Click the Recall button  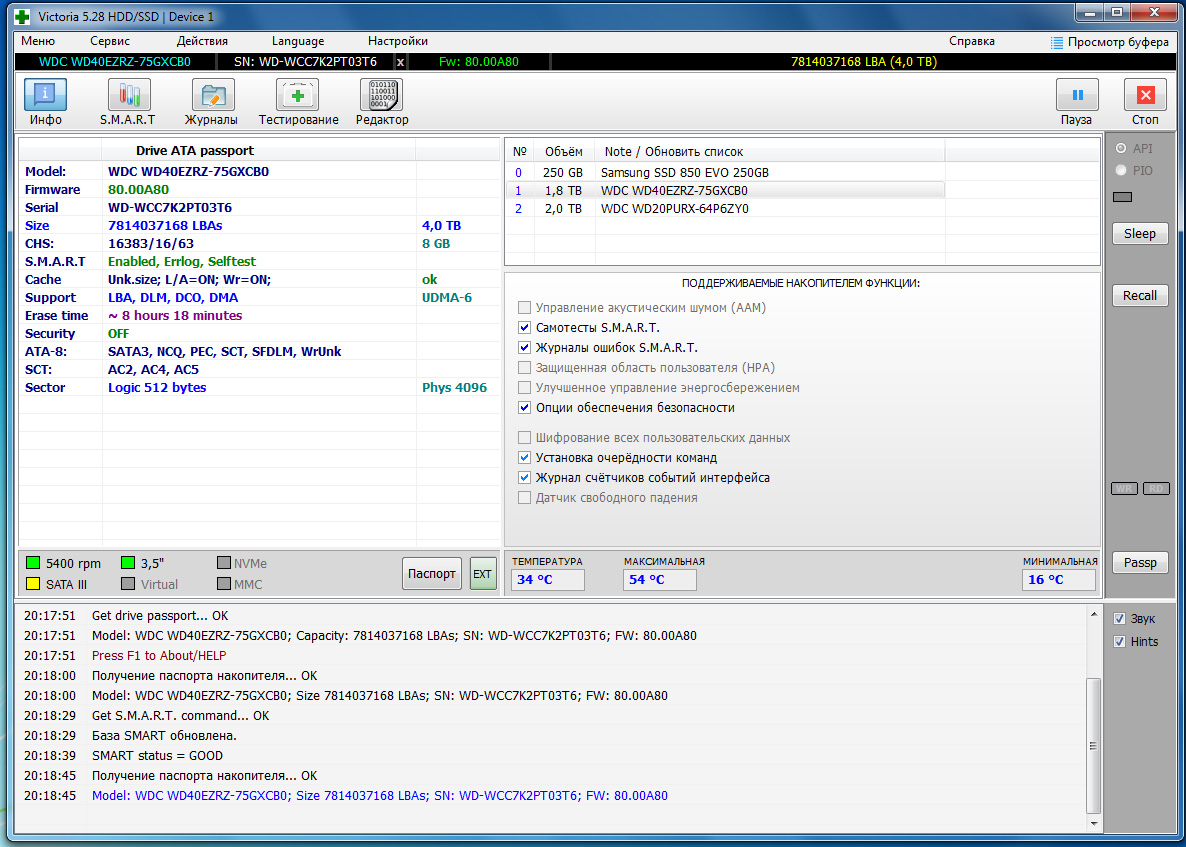tap(1140, 296)
